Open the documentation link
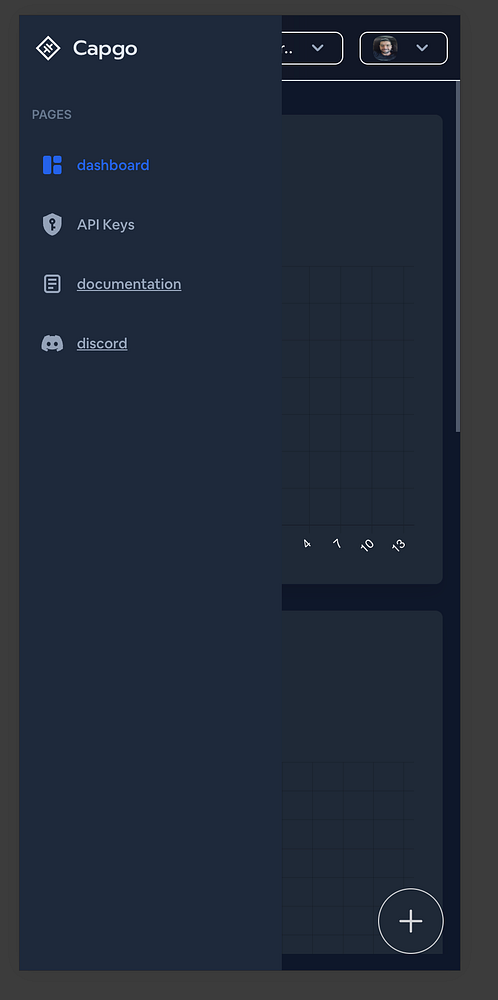The width and height of the screenshot is (498, 1000). 129,284
